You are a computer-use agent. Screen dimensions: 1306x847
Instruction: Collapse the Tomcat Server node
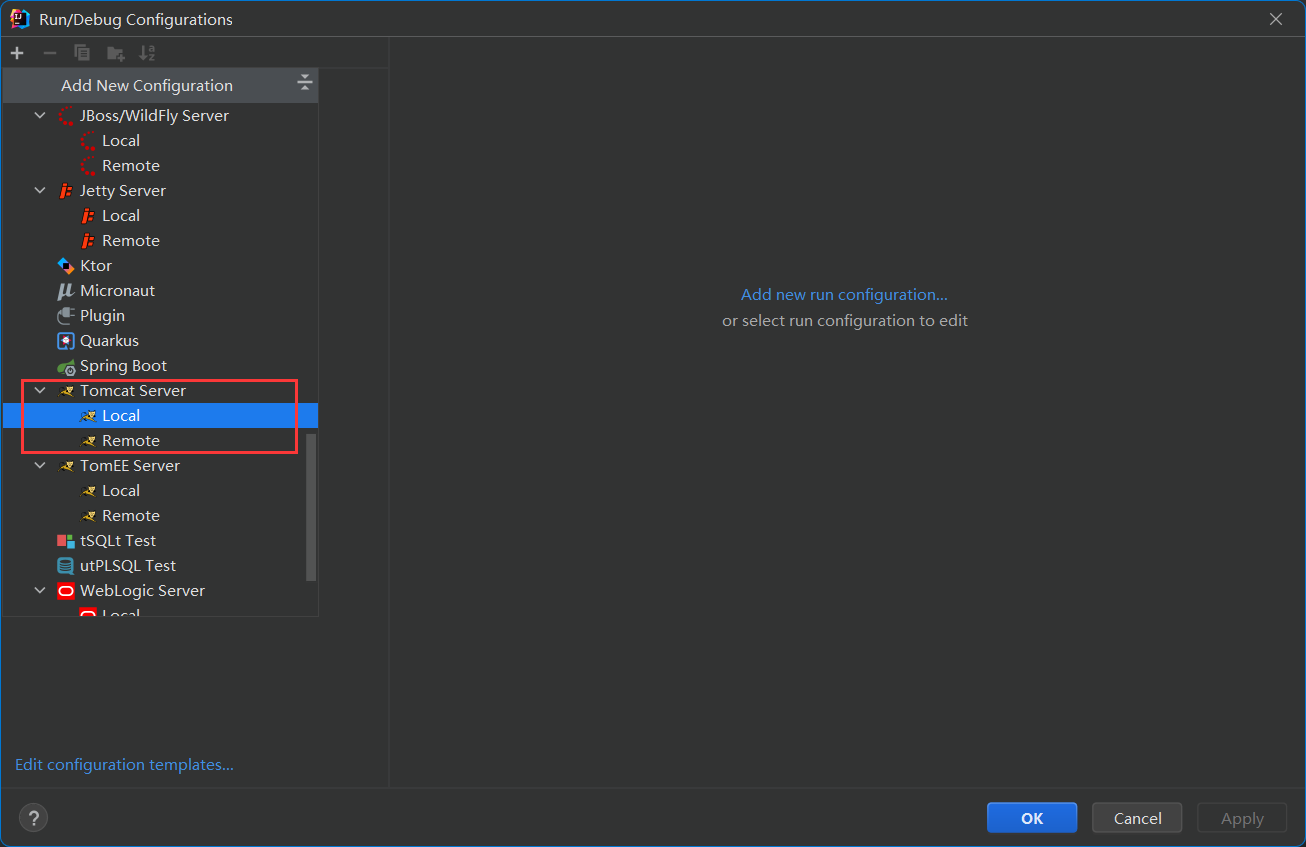(x=40, y=391)
